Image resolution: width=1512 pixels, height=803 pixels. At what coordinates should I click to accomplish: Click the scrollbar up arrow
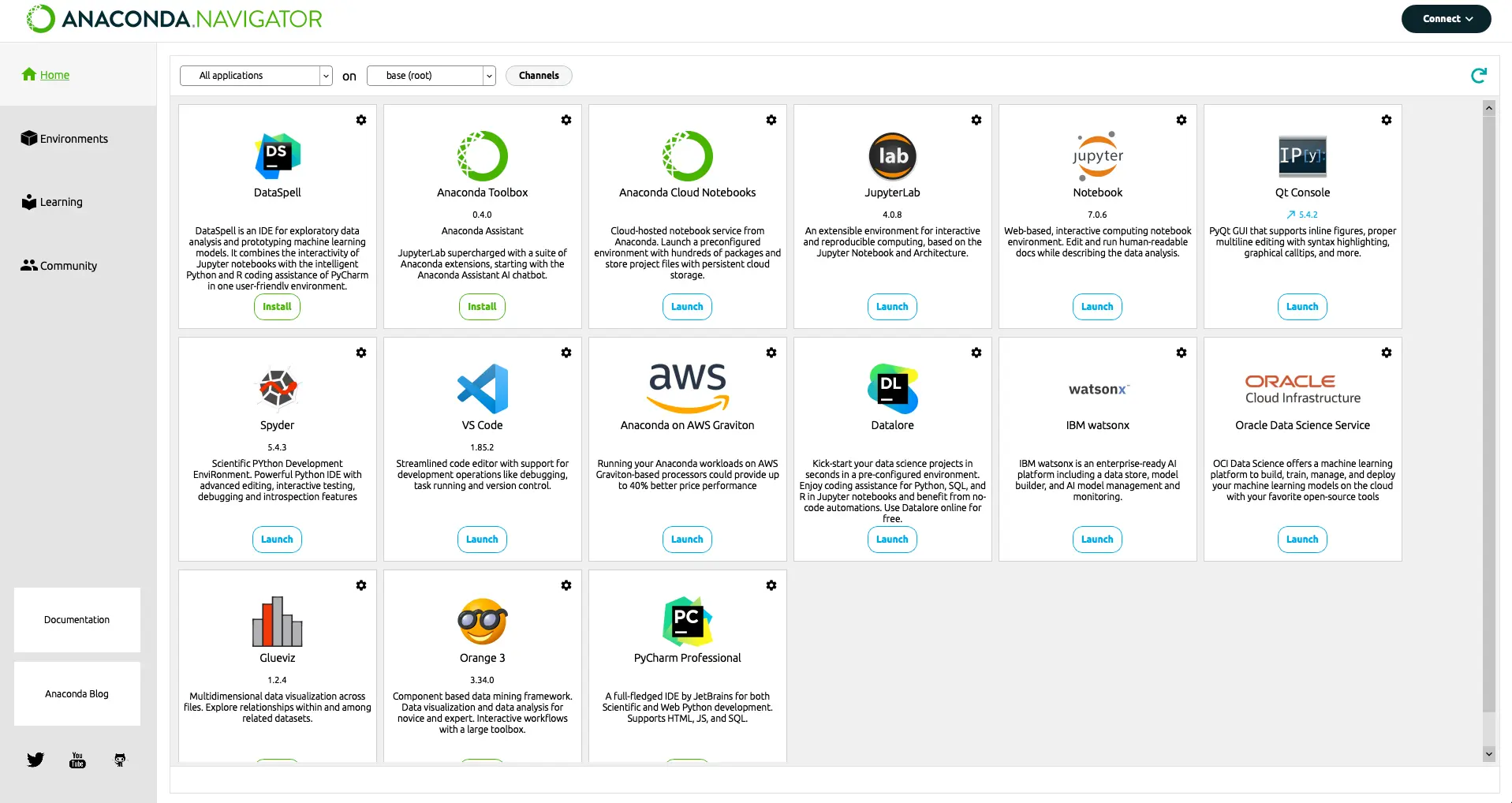1489,107
